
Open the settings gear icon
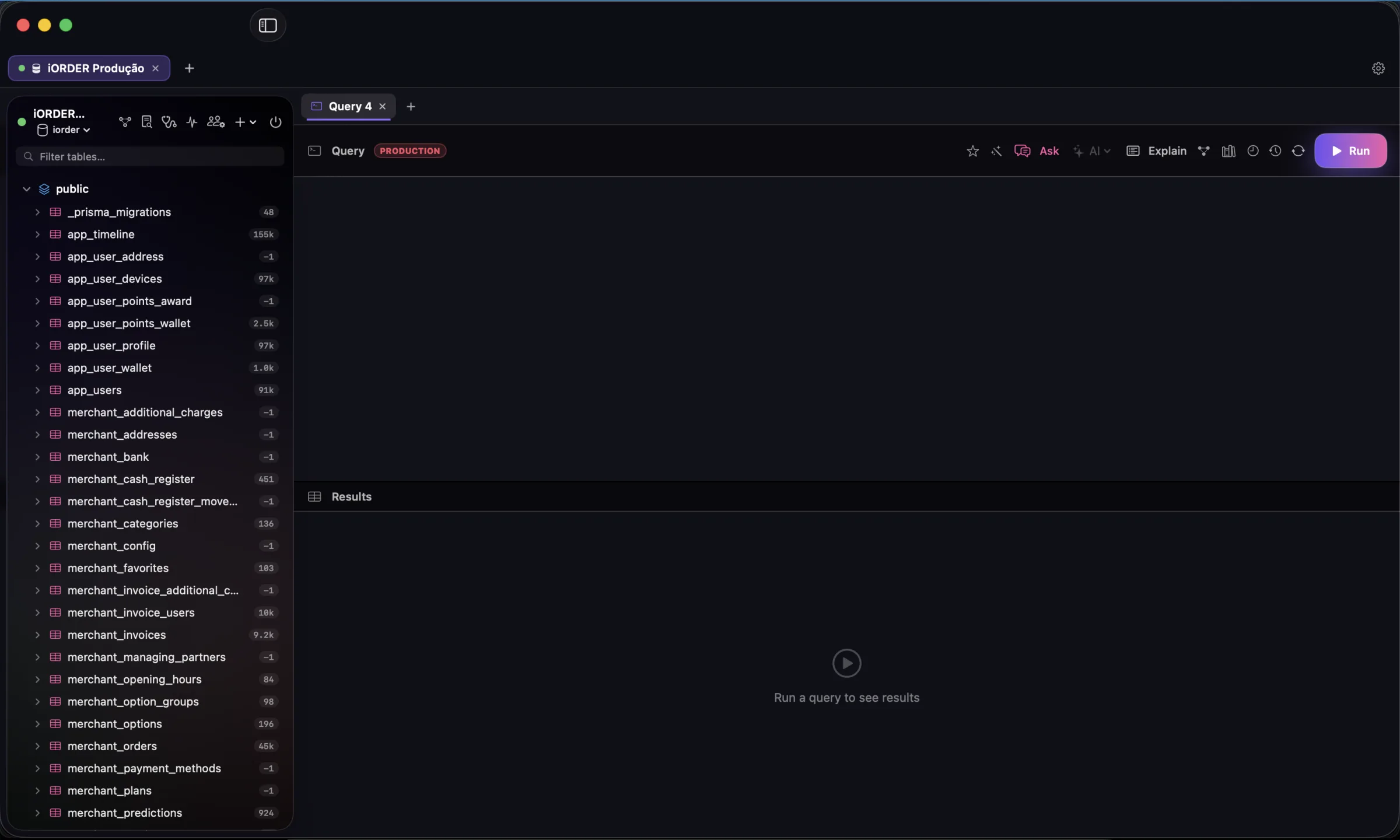pos(1378,68)
